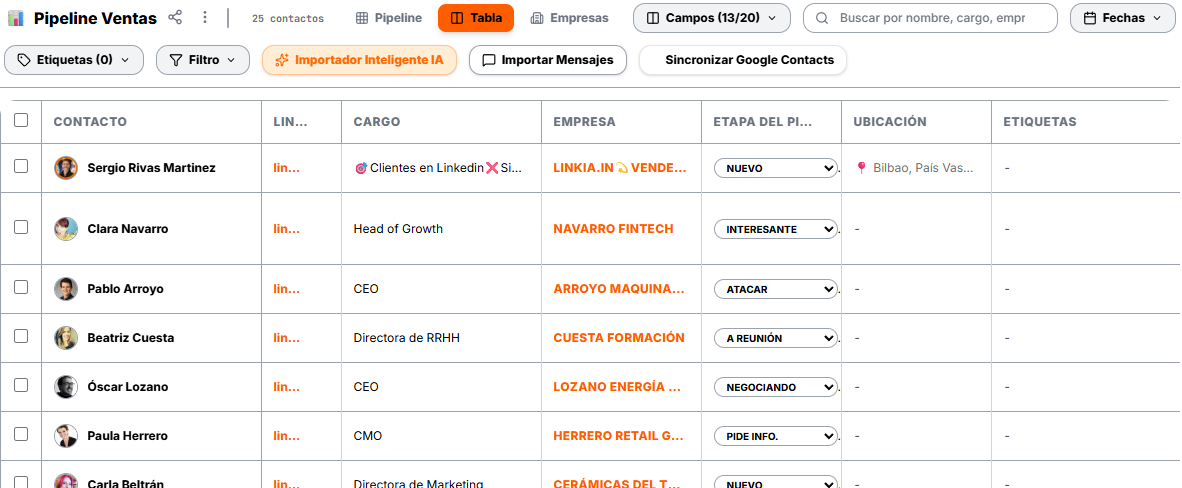Open CUESTA FORMACIÓN company link

619,338
